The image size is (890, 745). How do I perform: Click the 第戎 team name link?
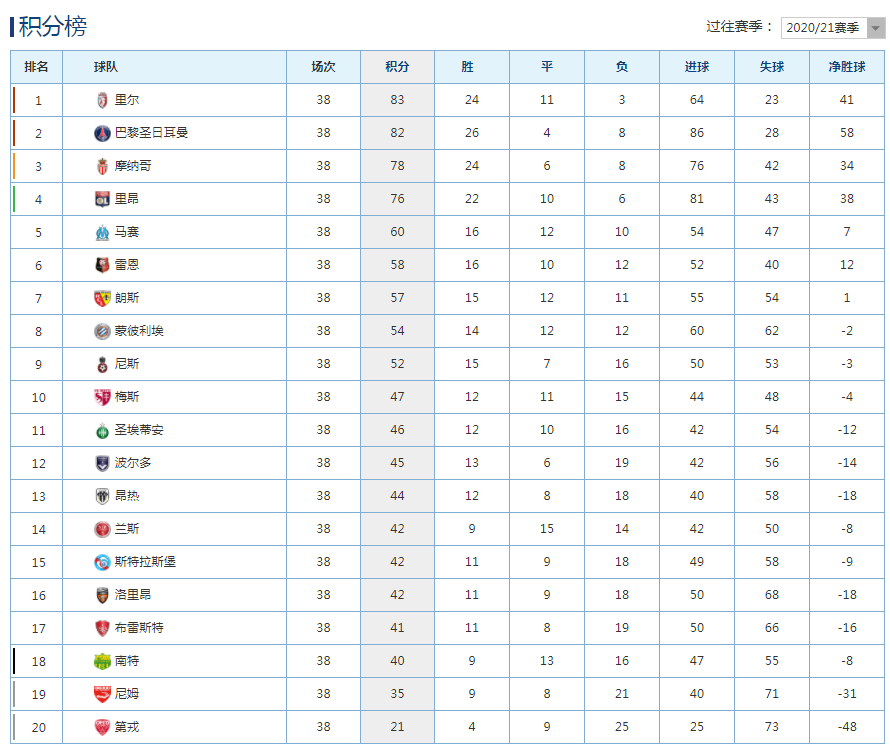(127, 727)
